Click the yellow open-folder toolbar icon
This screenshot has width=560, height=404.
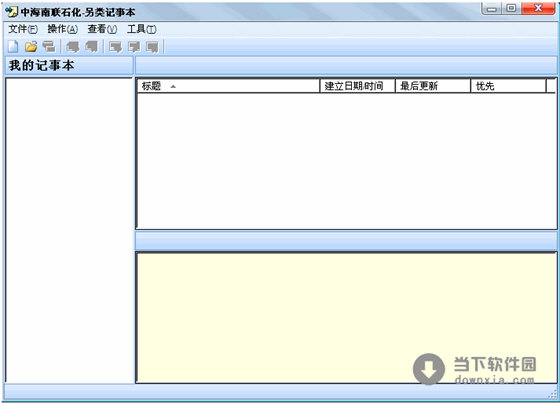pyautogui.click(x=31, y=46)
